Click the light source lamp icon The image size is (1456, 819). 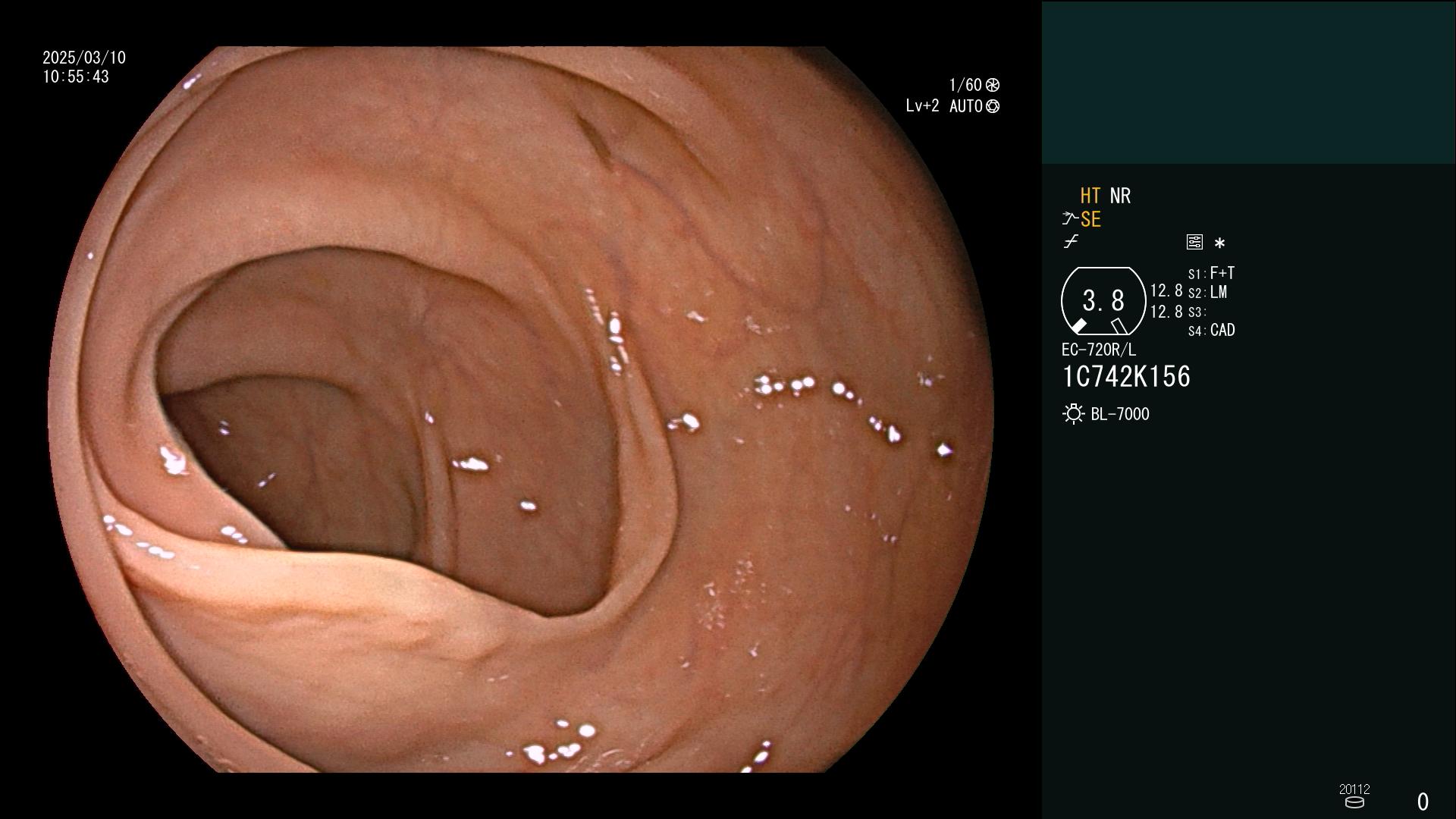[x=1073, y=414]
